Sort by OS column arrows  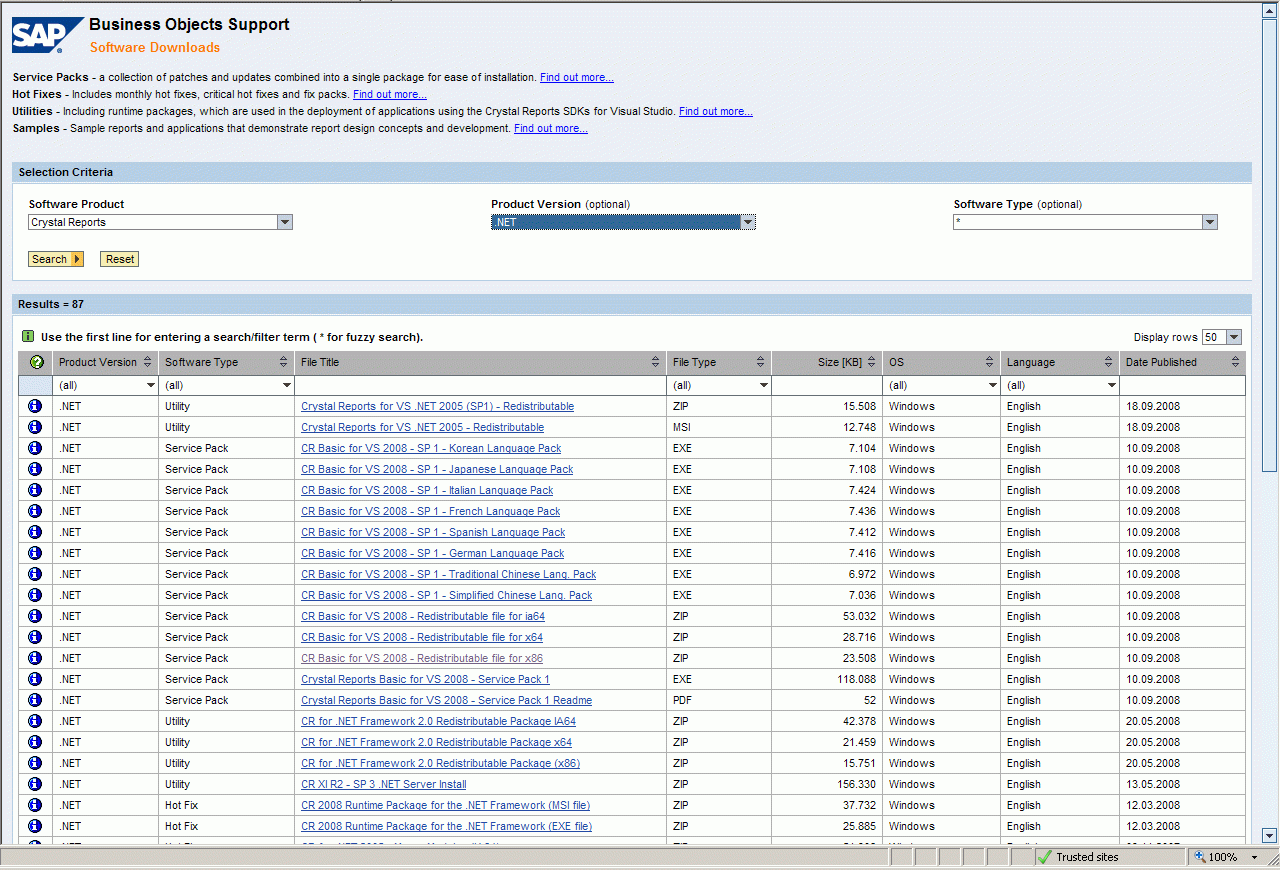[x=990, y=362]
